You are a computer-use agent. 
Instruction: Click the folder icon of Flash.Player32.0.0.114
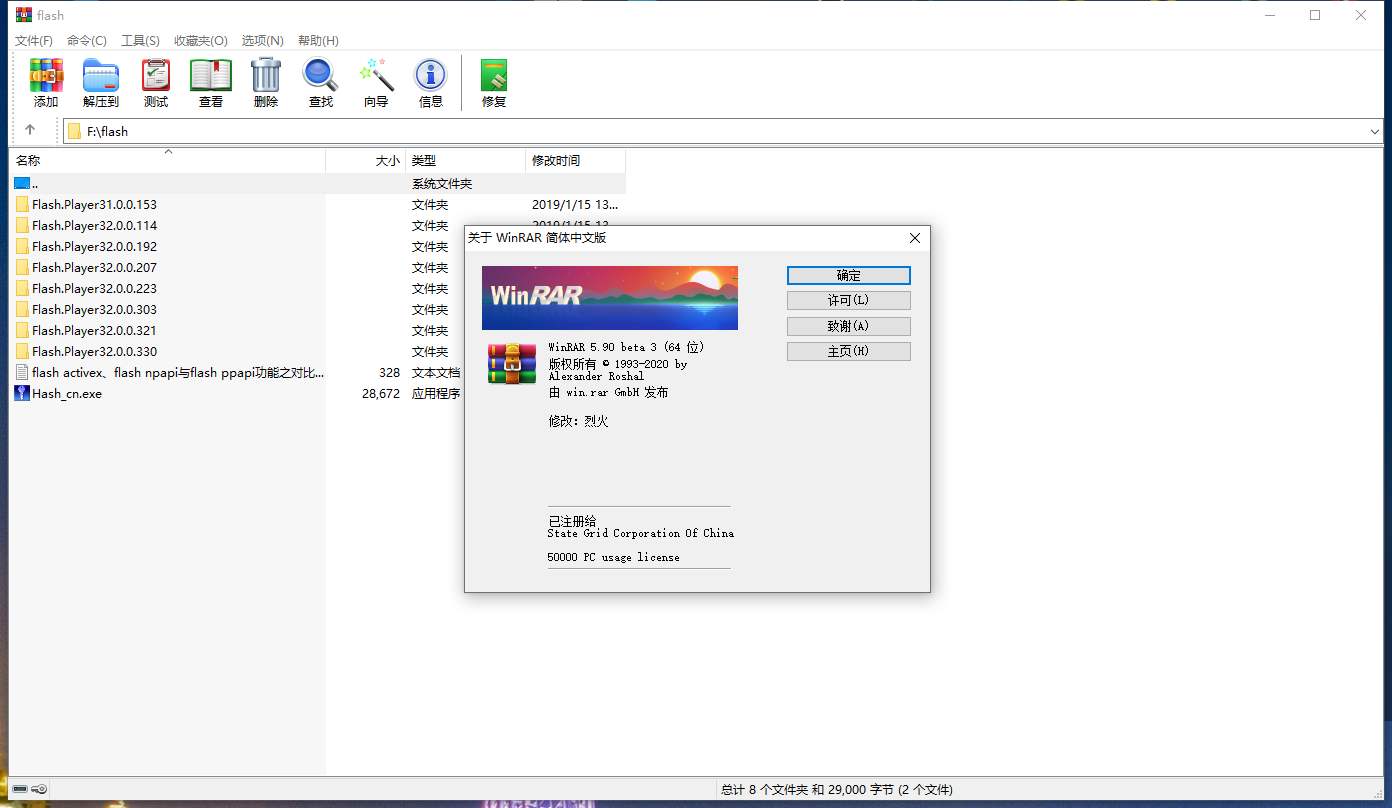point(22,225)
